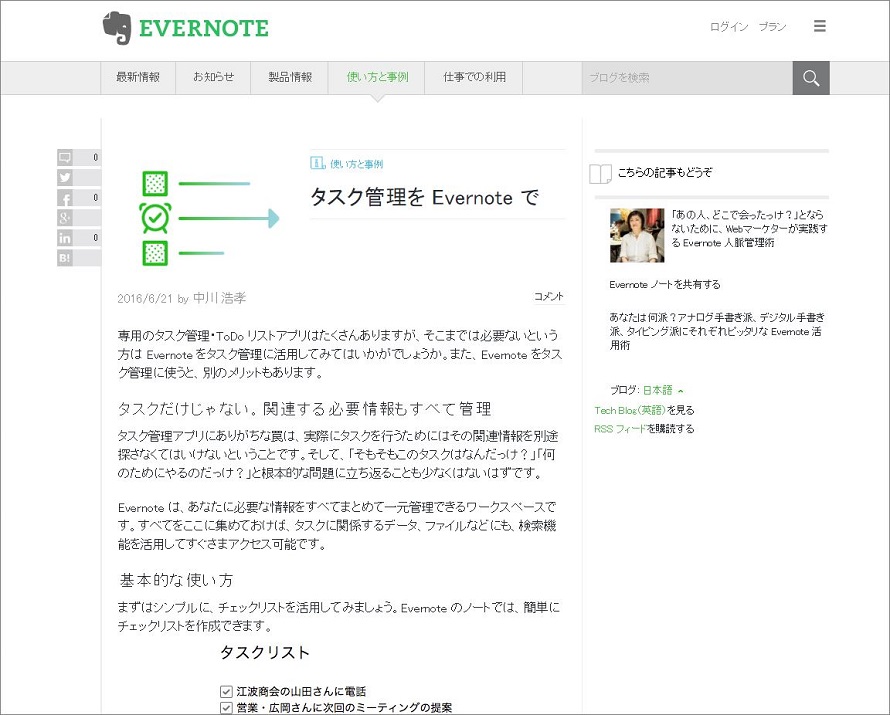Screen dimensions: 890x715
Task: Click the open book icon beside こちらの記事もどうぞ
Action: coord(600,174)
